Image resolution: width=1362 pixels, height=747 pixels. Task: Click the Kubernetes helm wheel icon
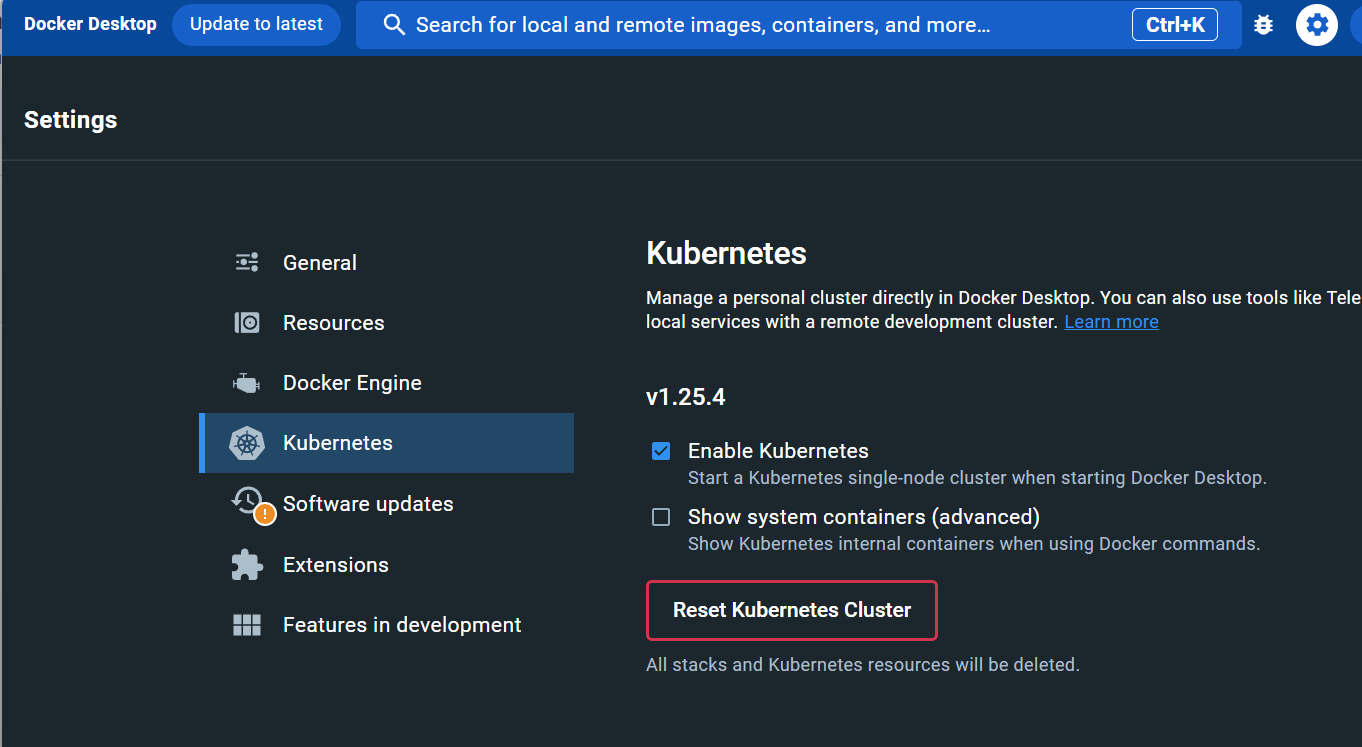pyautogui.click(x=247, y=443)
